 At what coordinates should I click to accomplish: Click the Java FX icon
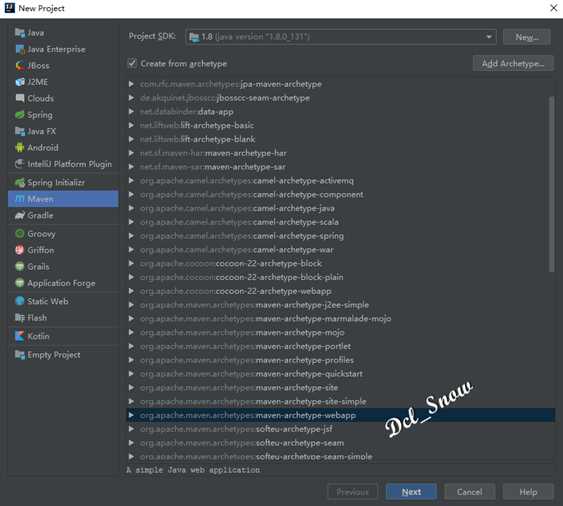tap(20, 131)
